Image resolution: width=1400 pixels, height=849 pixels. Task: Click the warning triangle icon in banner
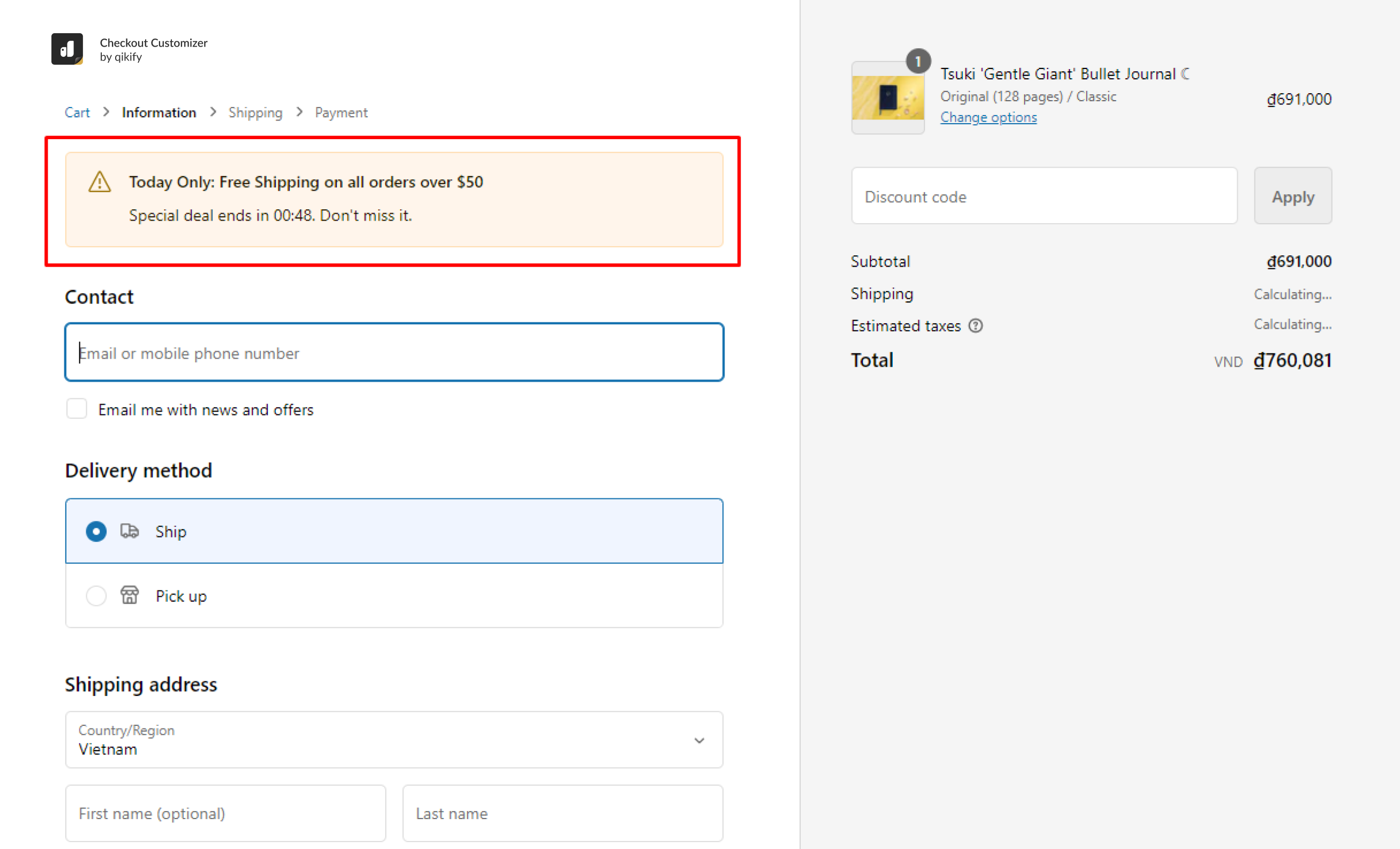click(x=100, y=181)
